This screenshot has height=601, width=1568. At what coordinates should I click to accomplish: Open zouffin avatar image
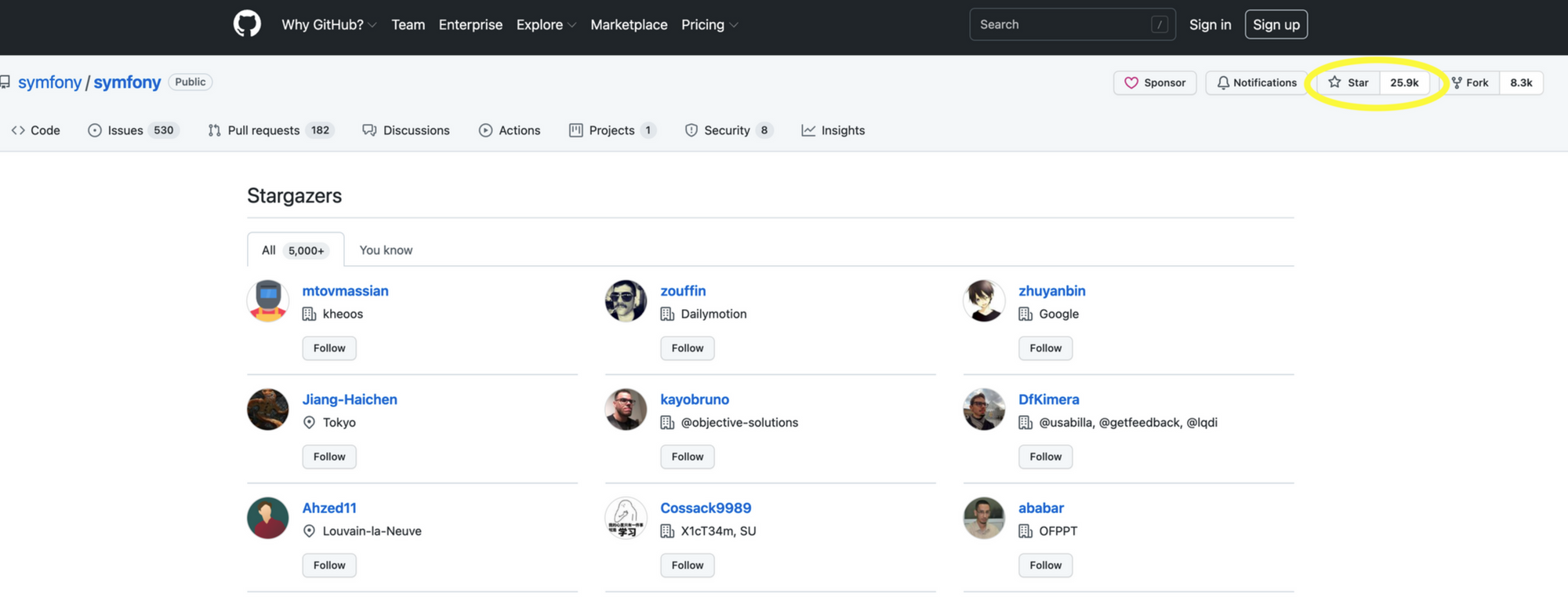point(626,300)
